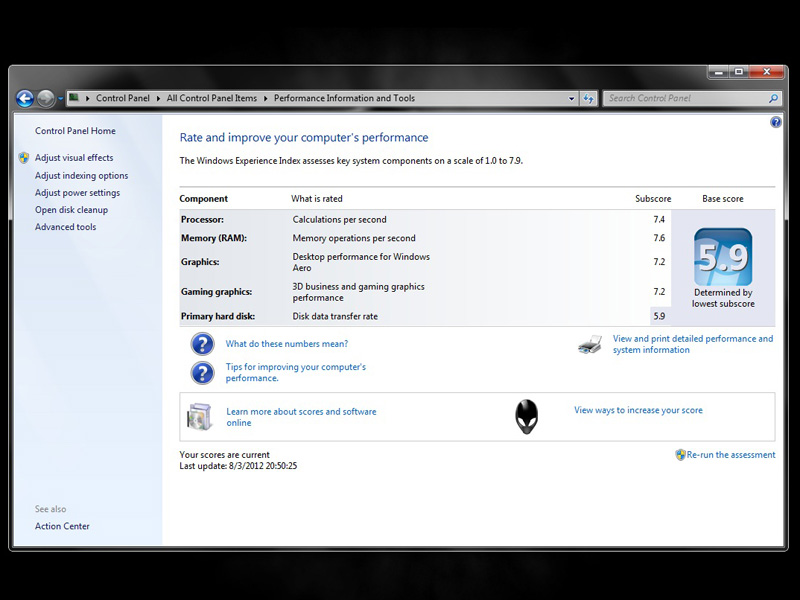Image resolution: width=800 pixels, height=600 pixels.
Task: Click the blue help question mark icon
Action: pyautogui.click(x=776, y=122)
